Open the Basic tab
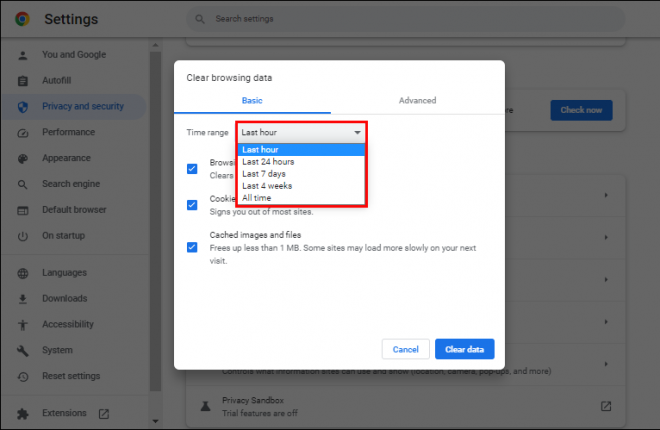This screenshot has height=430, width=660. [x=252, y=100]
